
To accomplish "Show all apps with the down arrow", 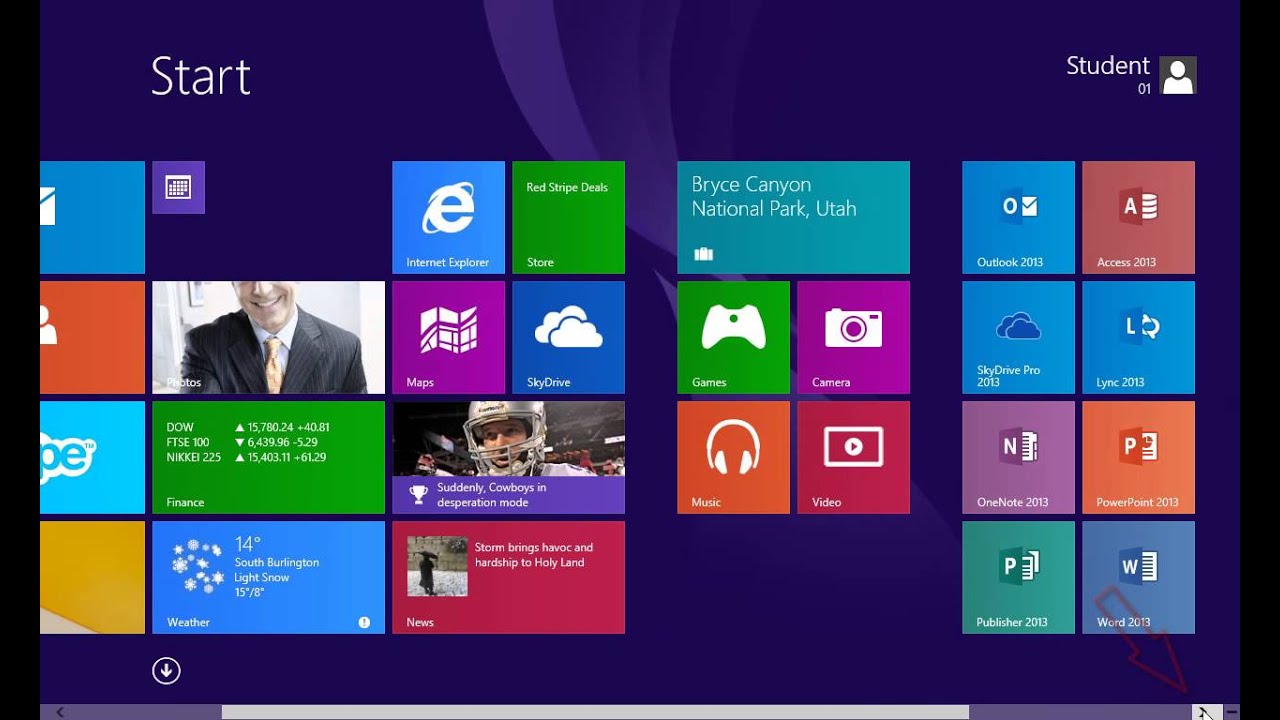I will (166, 671).
